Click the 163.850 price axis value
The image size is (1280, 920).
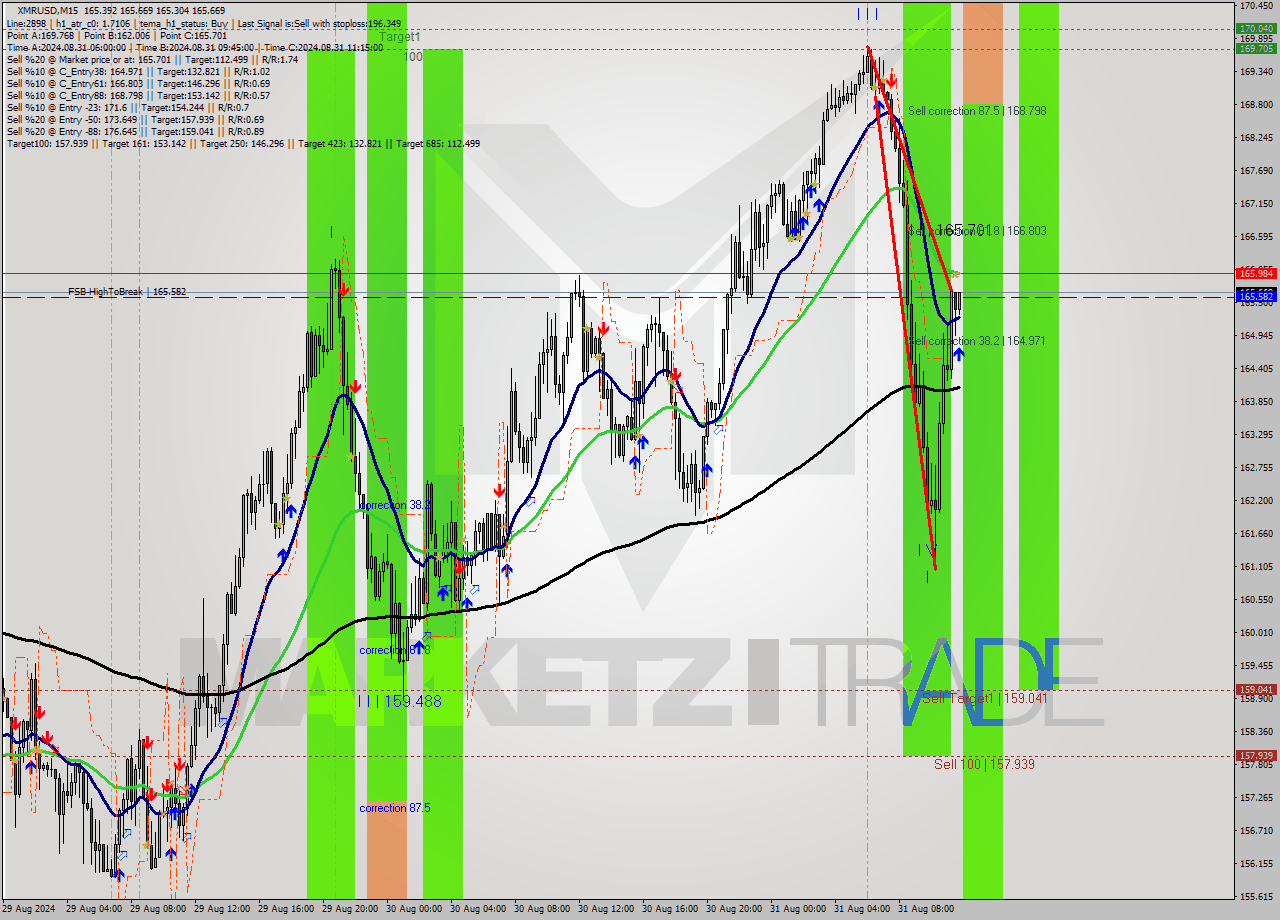1256,402
